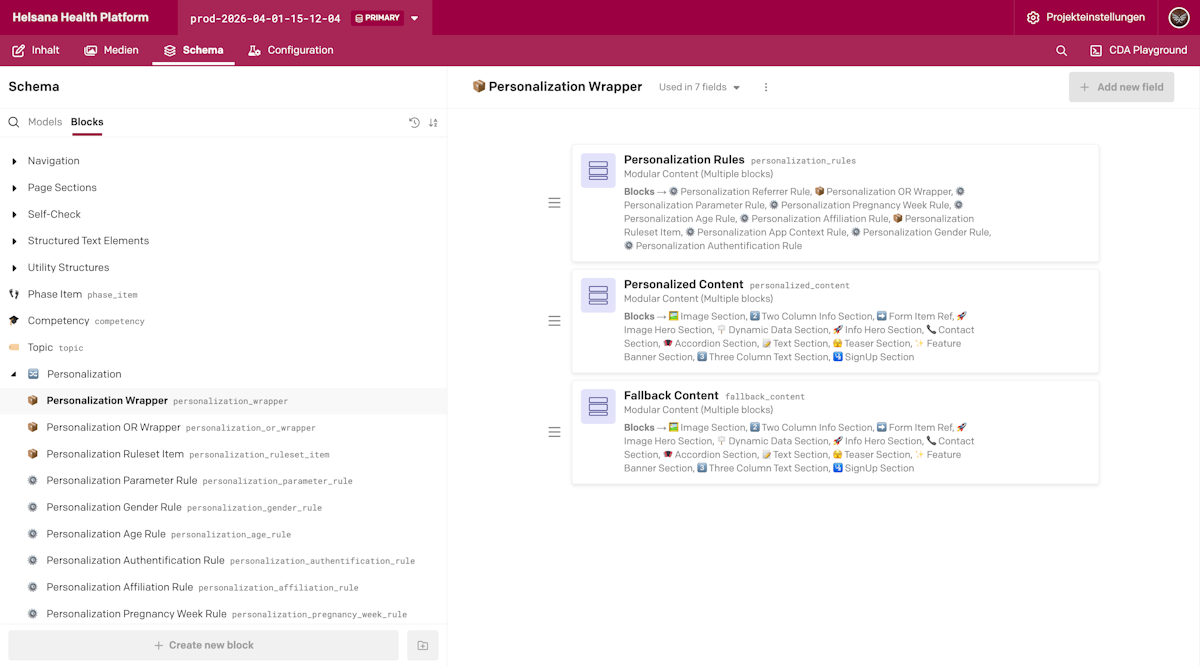Click the gear icon of Personalization Parameter Rule
Viewport: 1200px width, 666px height.
pyautogui.click(x=32, y=481)
